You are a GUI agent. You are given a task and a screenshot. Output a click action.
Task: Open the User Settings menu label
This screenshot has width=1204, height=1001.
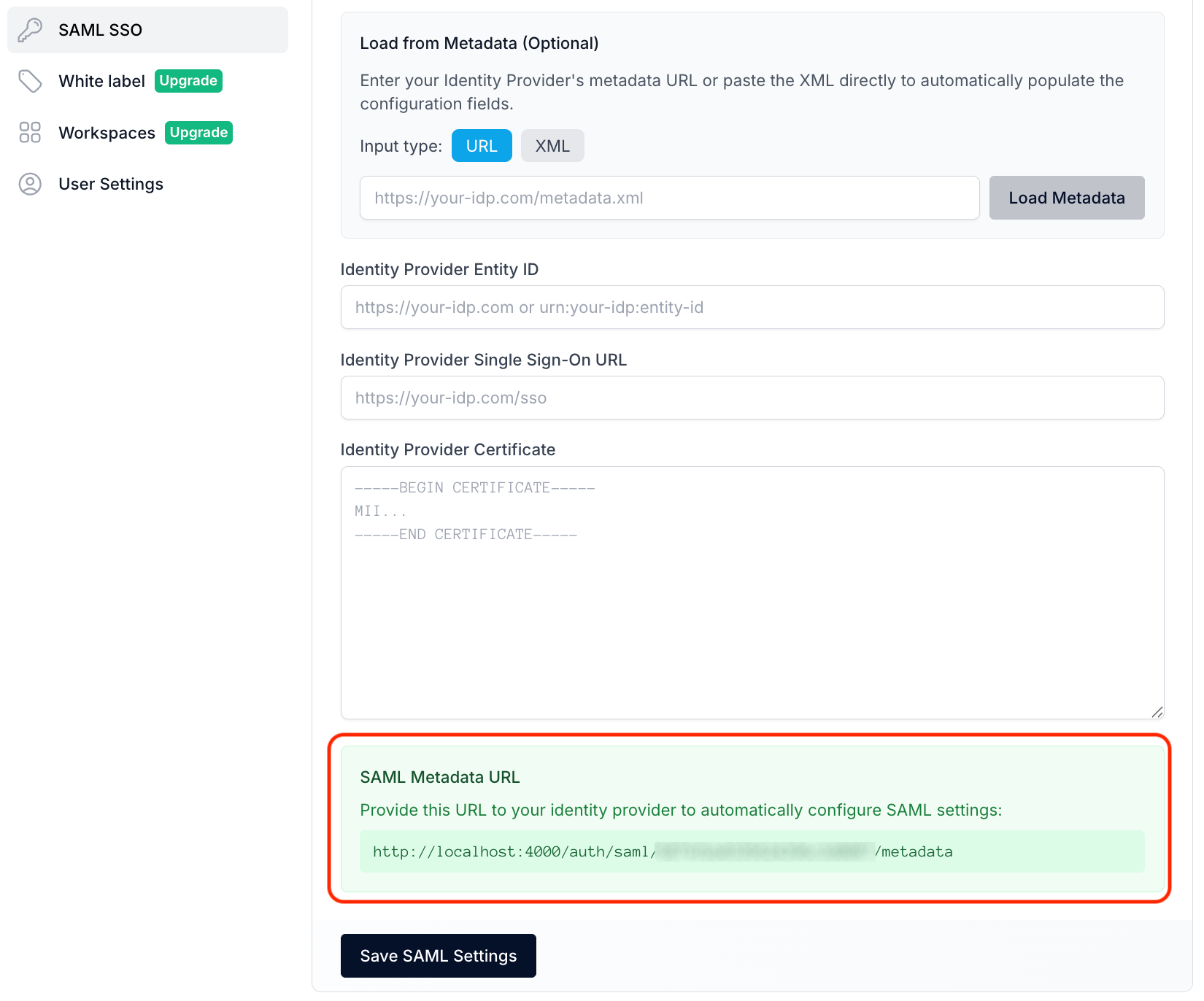pyautogui.click(x=111, y=184)
